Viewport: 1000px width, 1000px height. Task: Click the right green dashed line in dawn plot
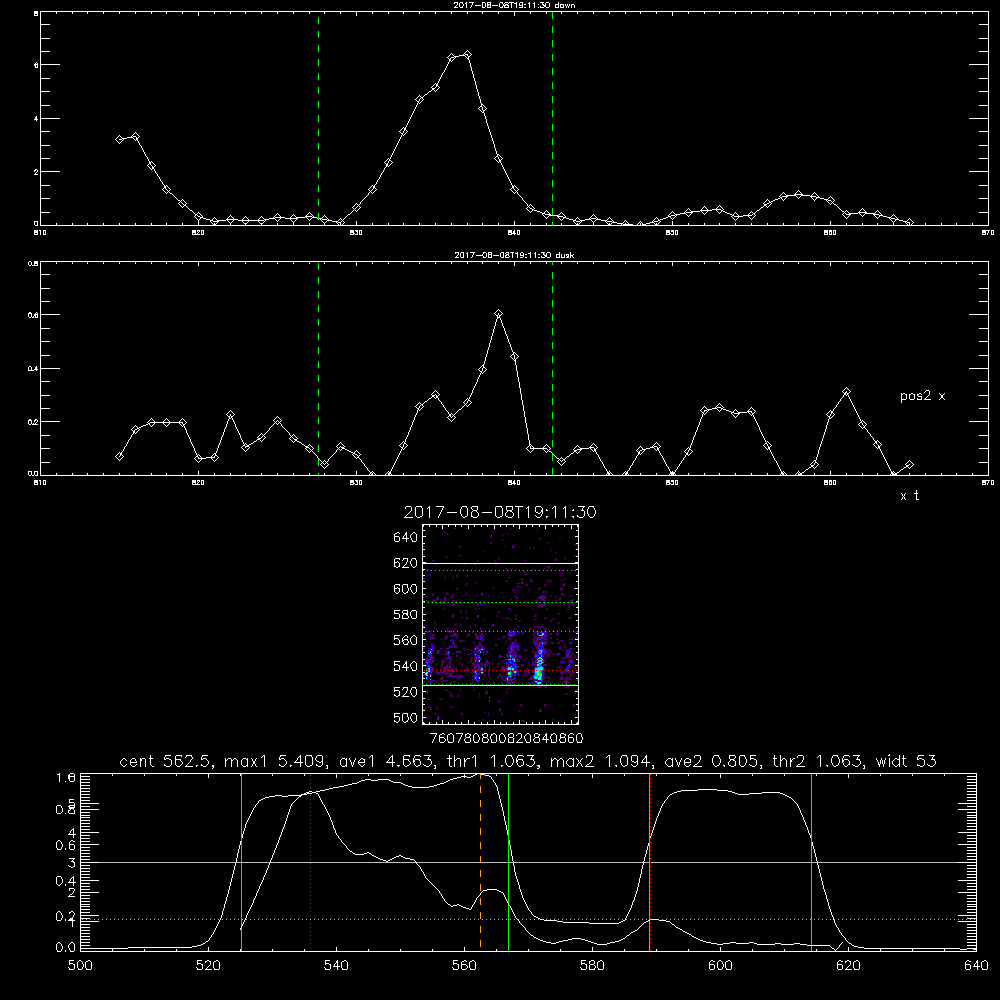(x=552, y=118)
